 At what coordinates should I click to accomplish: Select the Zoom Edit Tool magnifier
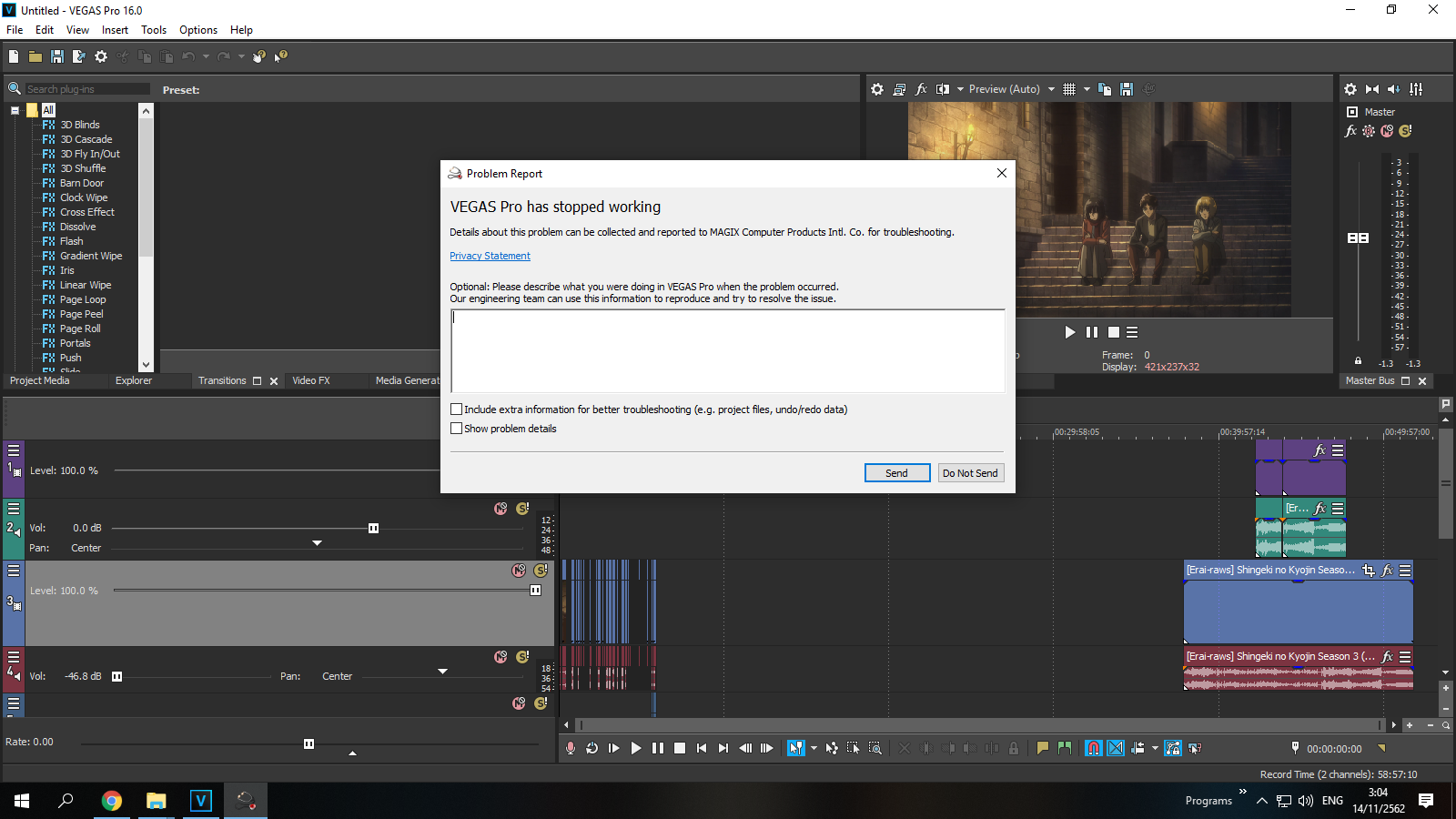[875, 748]
